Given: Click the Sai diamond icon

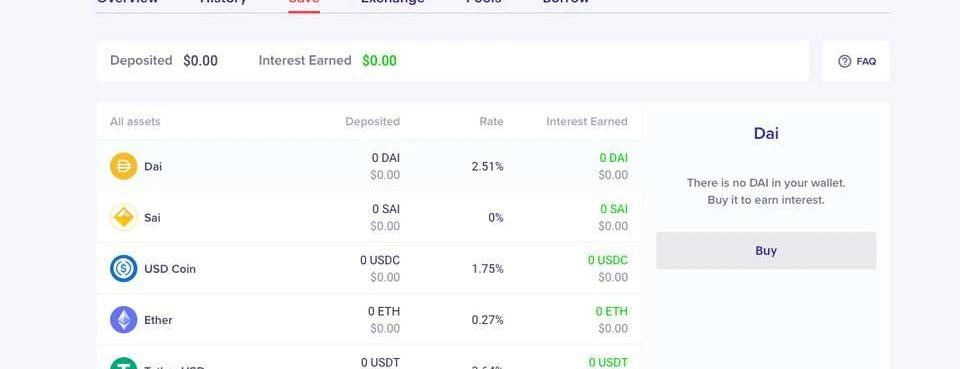Looking at the screenshot, I should point(124,217).
